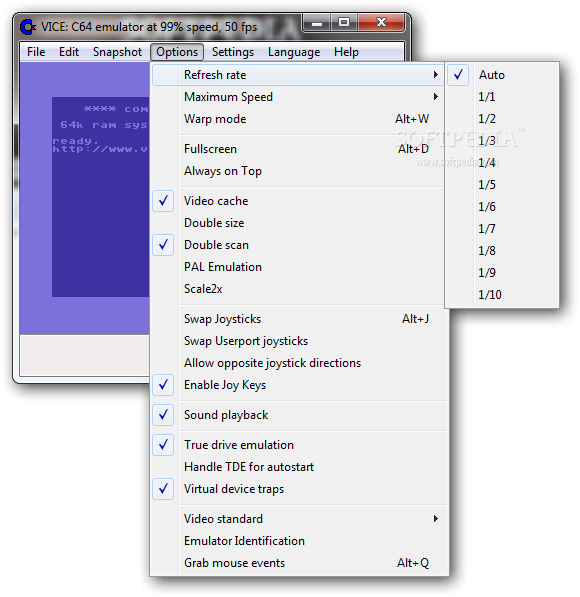Disable True drive emulation
Screen dimensions: 580x597
pos(298,445)
